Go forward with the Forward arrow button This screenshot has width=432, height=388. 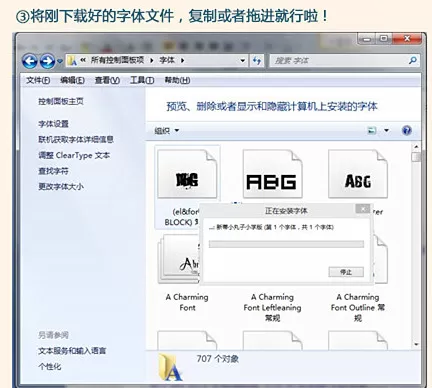coord(47,61)
